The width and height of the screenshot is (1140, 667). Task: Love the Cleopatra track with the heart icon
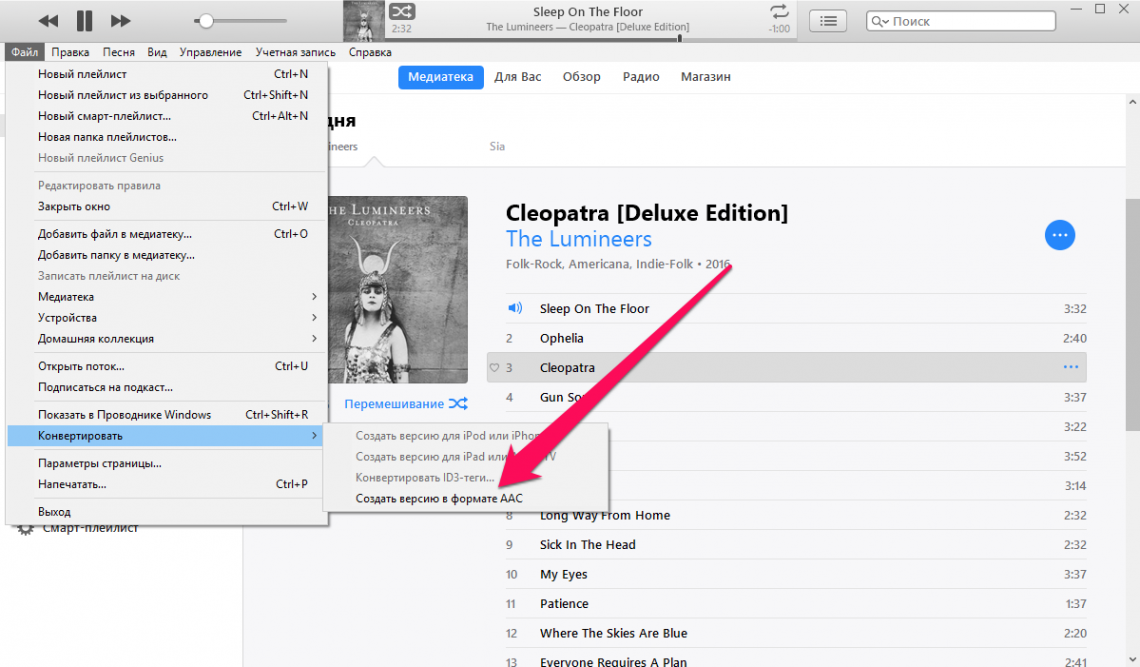494,368
